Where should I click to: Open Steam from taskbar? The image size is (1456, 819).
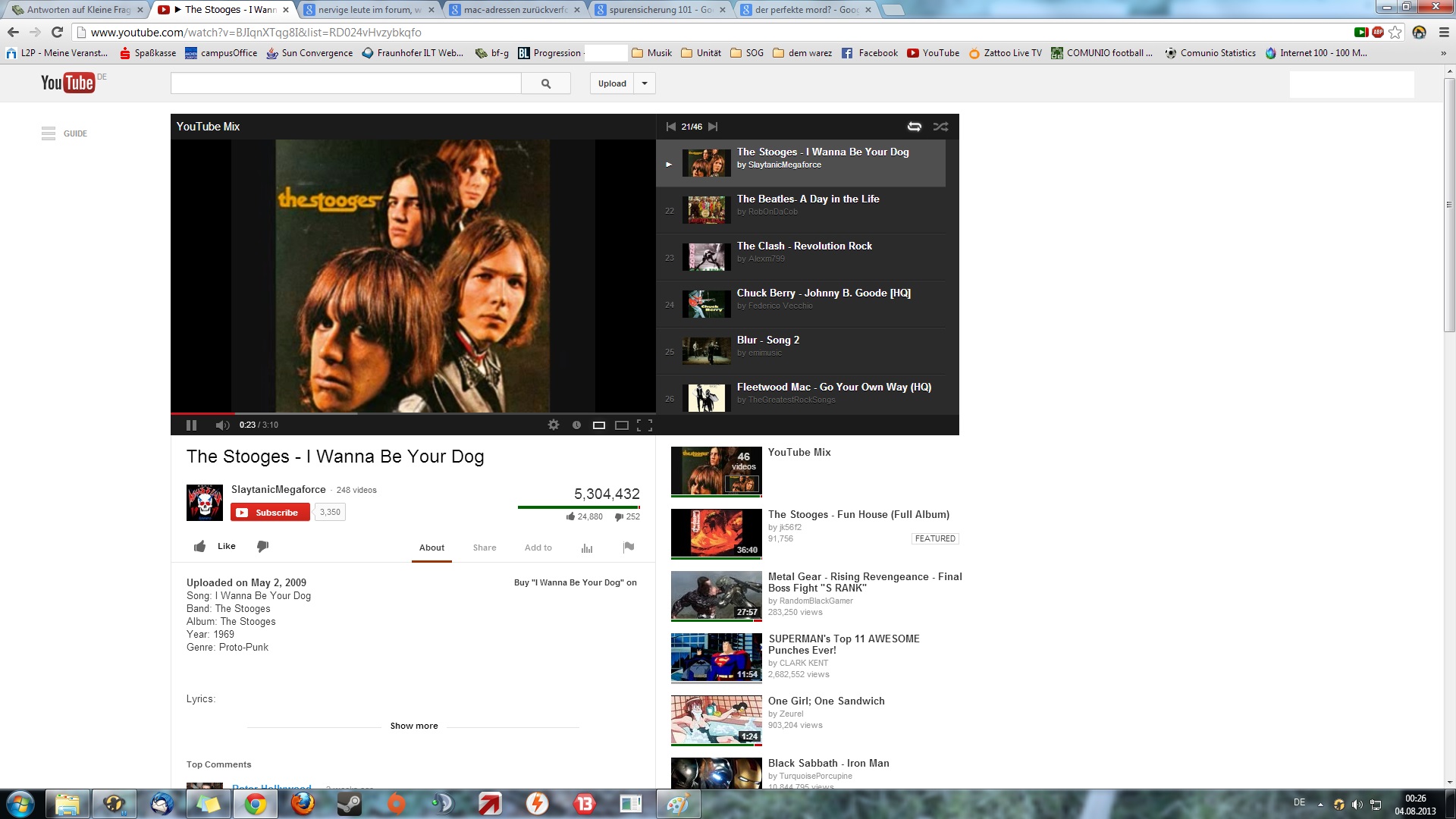350,804
